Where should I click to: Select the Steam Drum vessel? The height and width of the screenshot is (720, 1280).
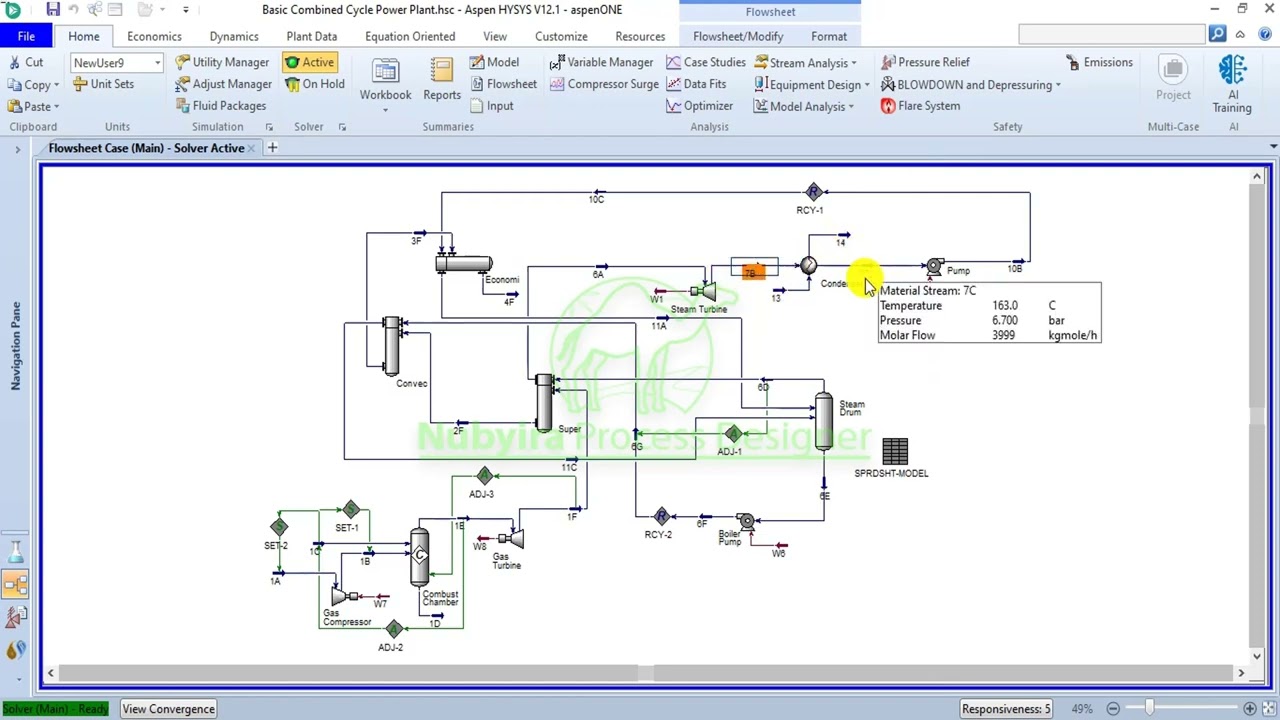coord(823,421)
